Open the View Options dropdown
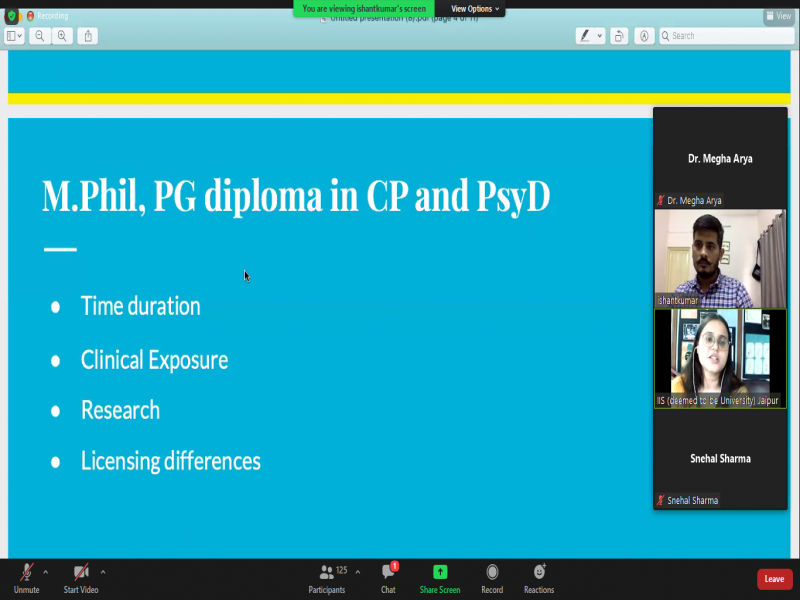 tap(475, 9)
